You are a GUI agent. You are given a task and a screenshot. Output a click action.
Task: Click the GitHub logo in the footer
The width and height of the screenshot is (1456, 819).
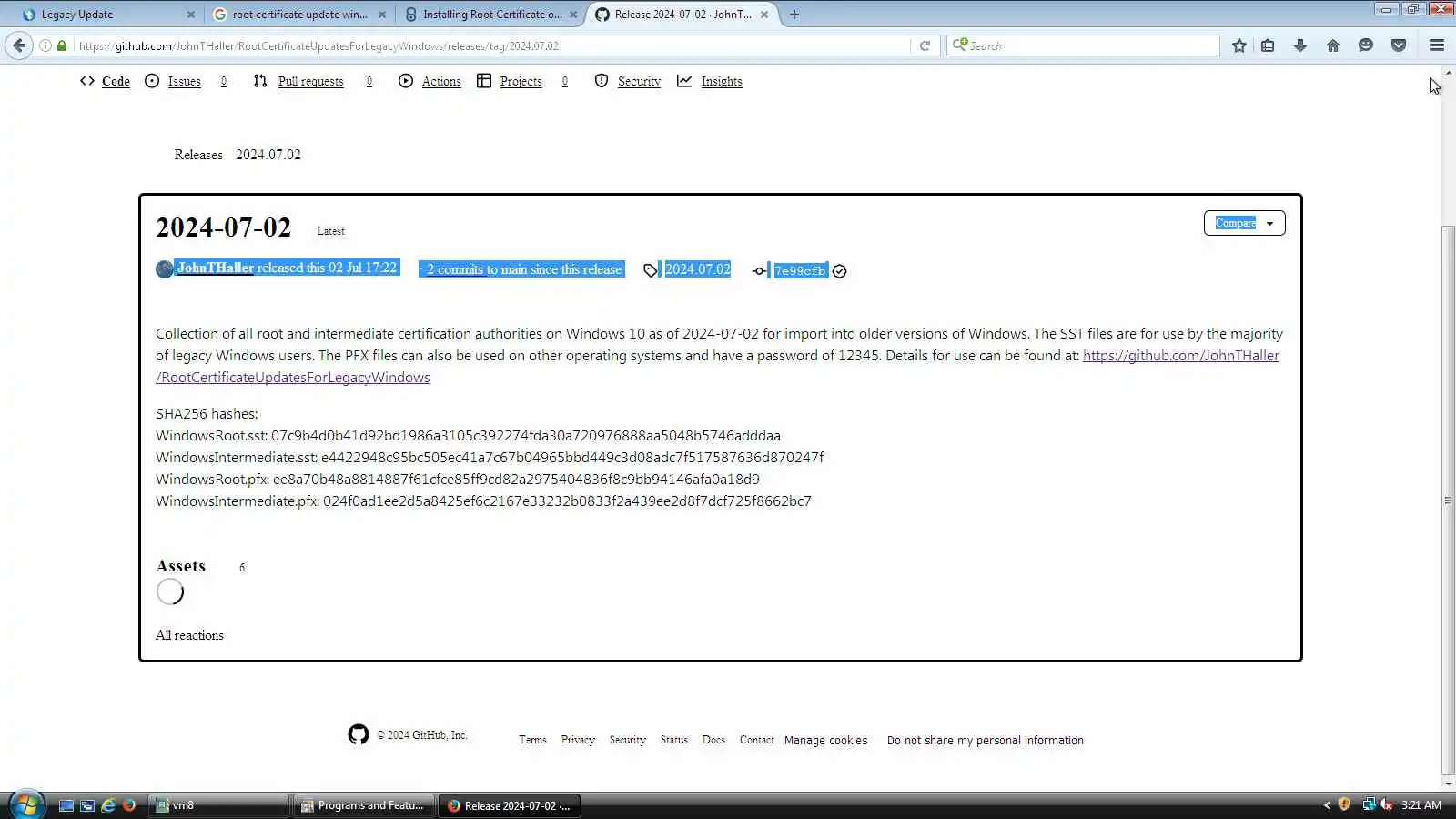[359, 734]
